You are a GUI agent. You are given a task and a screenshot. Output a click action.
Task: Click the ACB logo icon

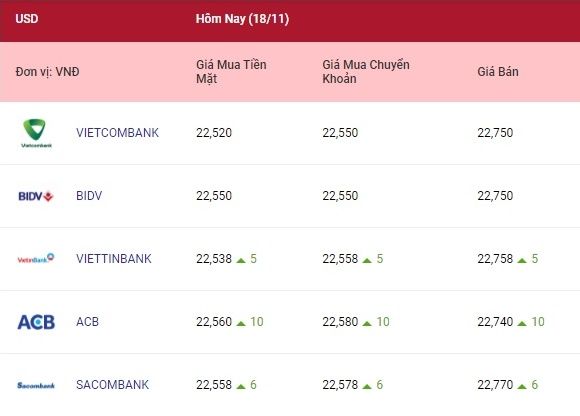(x=36, y=322)
